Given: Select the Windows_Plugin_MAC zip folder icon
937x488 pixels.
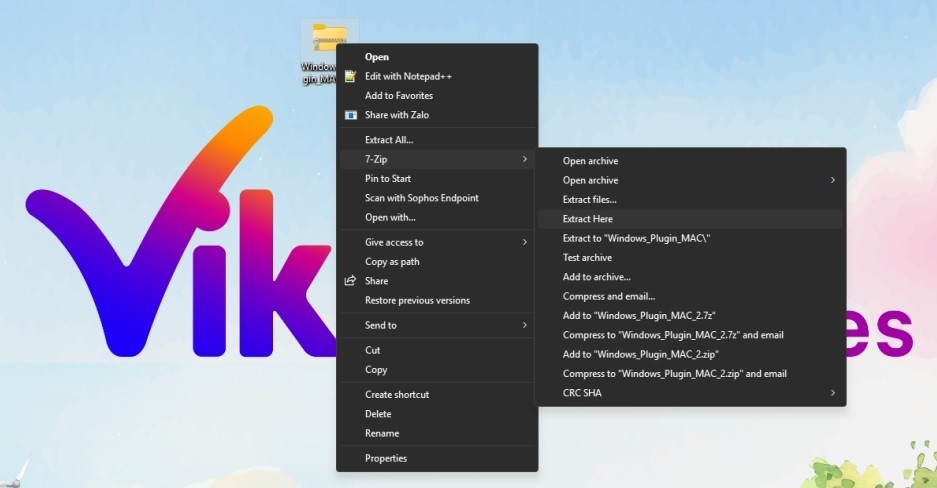Looking at the screenshot, I should [329, 39].
